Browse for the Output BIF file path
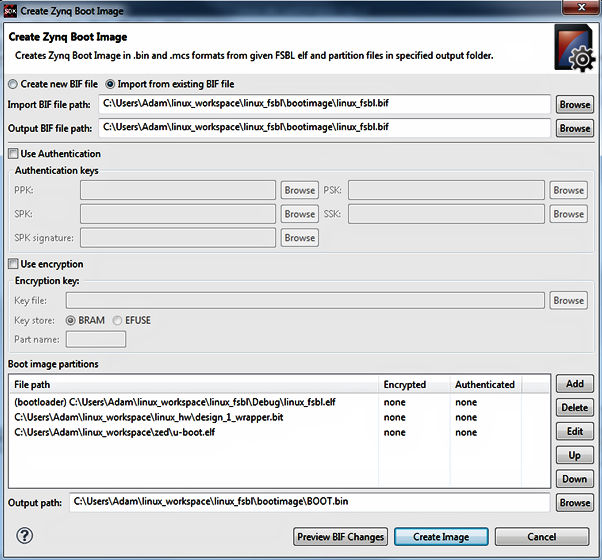This screenshot has width=602, height=560. tap(575, 128)
